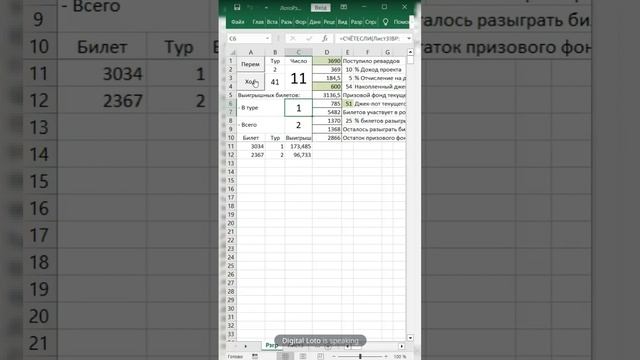The image size is (640, 360).
Task: Click the cell with value 3136,5
Action: tap(327, 95)
